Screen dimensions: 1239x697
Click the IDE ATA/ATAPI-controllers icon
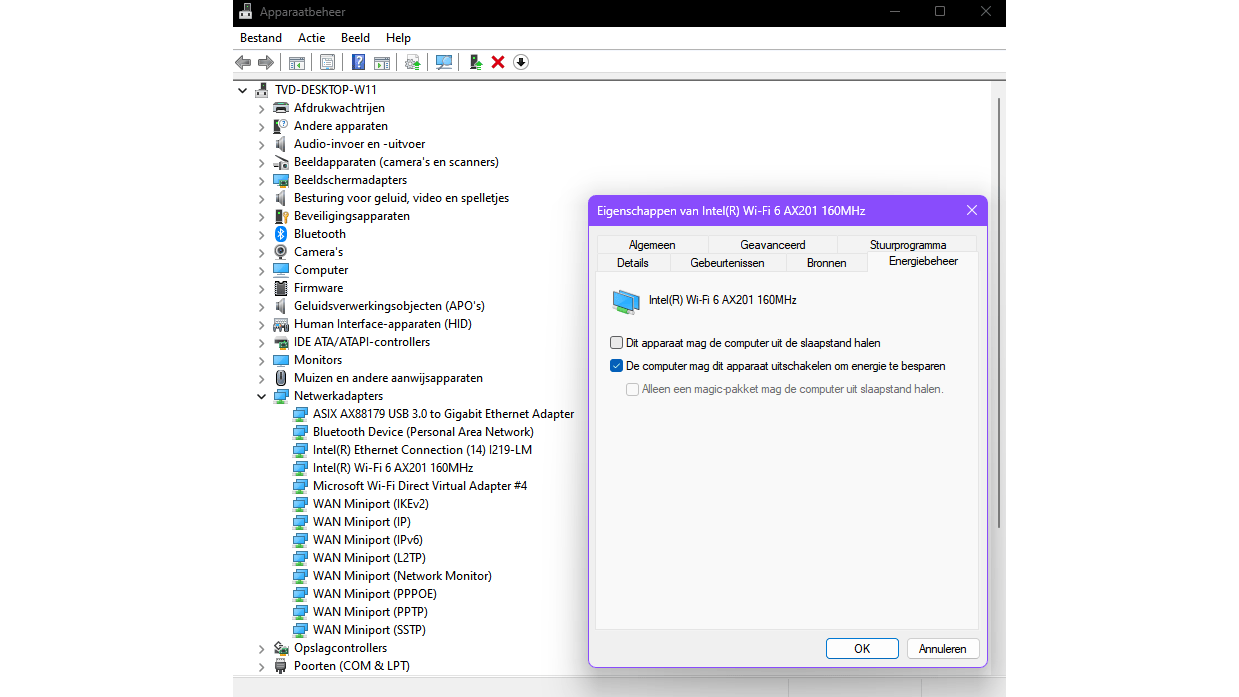tap(281, 342)
